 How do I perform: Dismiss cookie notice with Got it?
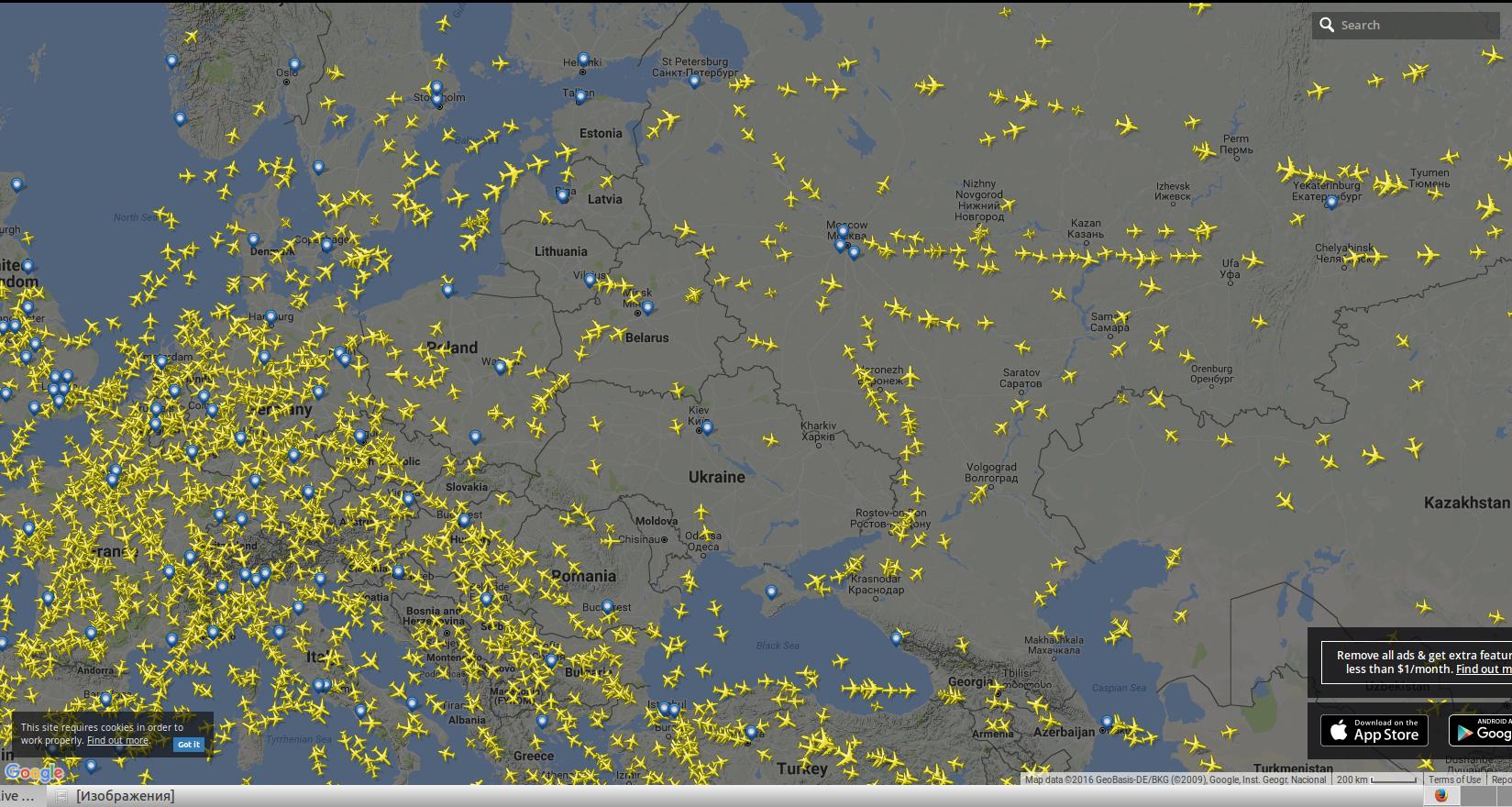click(x=189, y=744)
